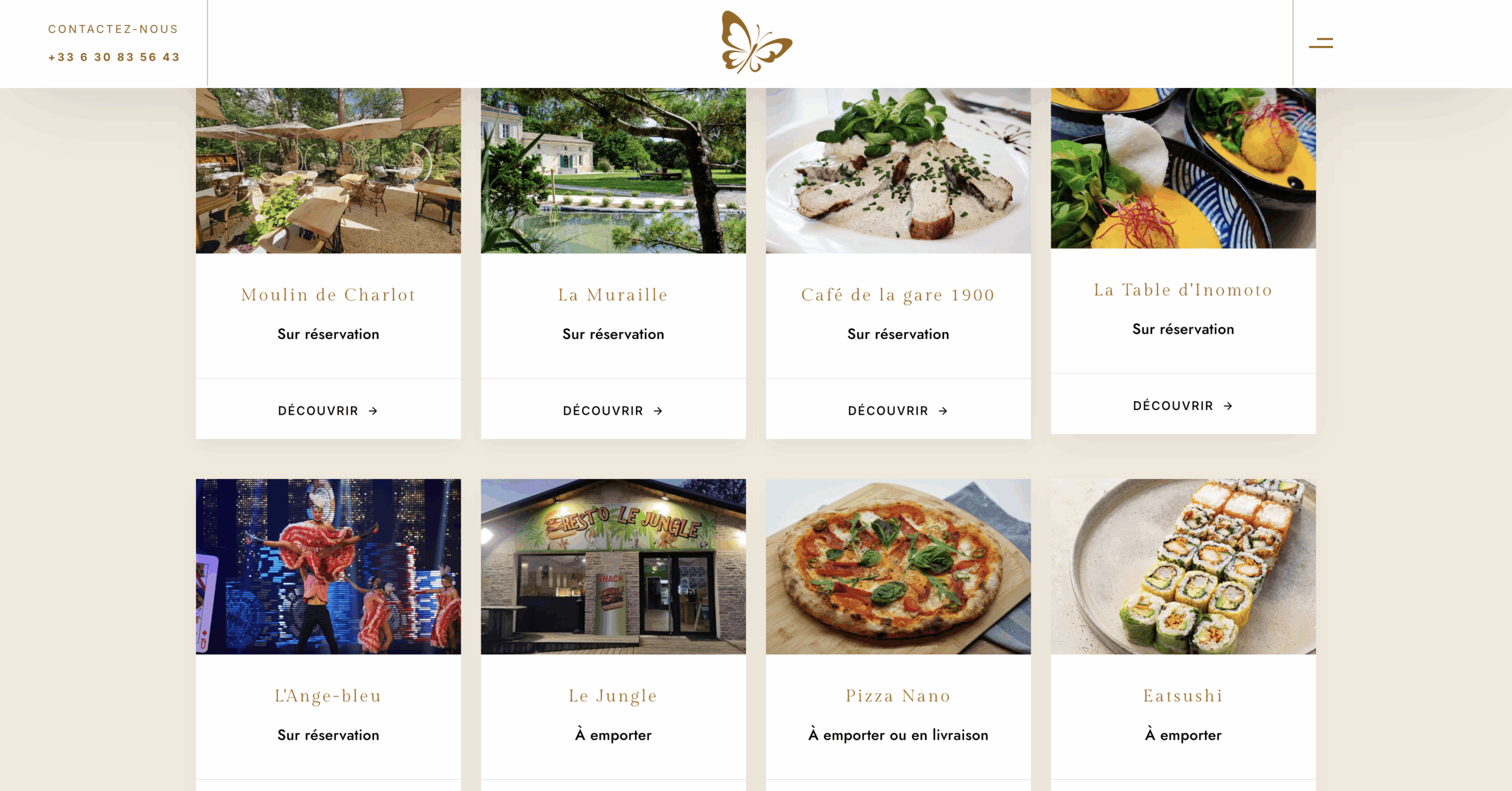This screenshot has width=1512, height=791.
Task: Open the Le Jungle restaurant storefront photo
Action: 613,567
